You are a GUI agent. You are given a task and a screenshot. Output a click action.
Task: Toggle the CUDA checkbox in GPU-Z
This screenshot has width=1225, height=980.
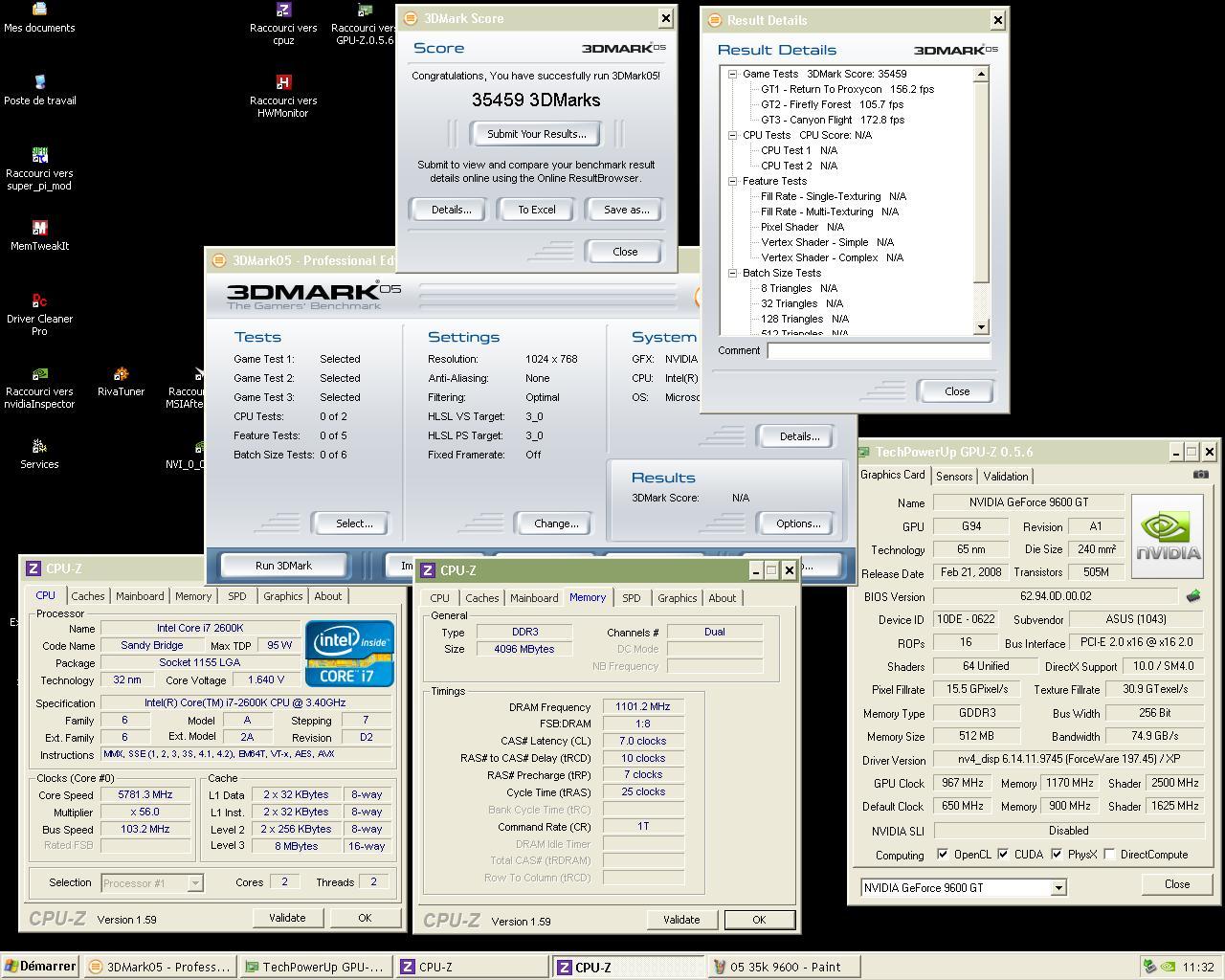(1003, 854)
